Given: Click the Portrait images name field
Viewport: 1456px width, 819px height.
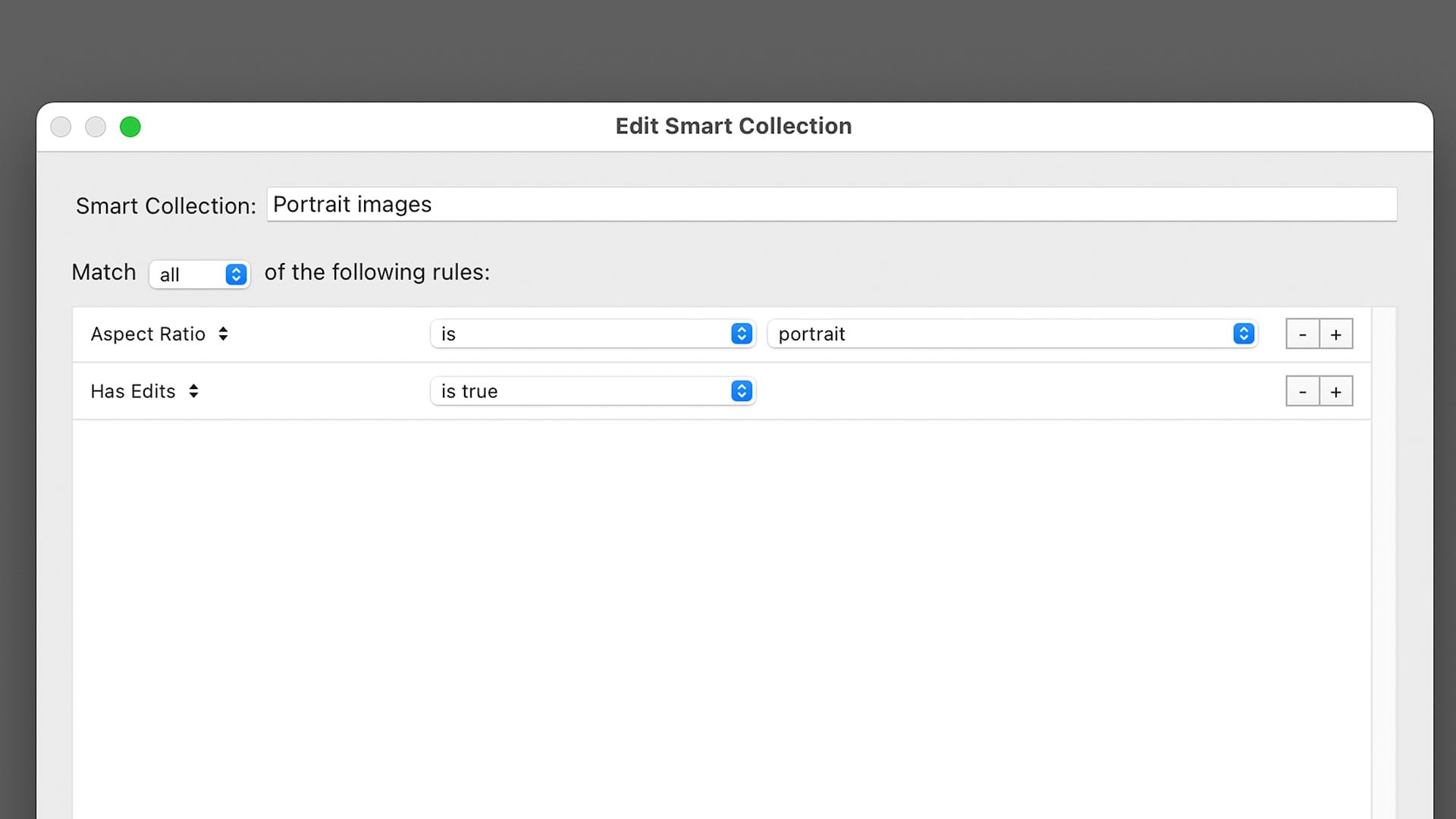Looking at the screenshot, I should 830,205.
